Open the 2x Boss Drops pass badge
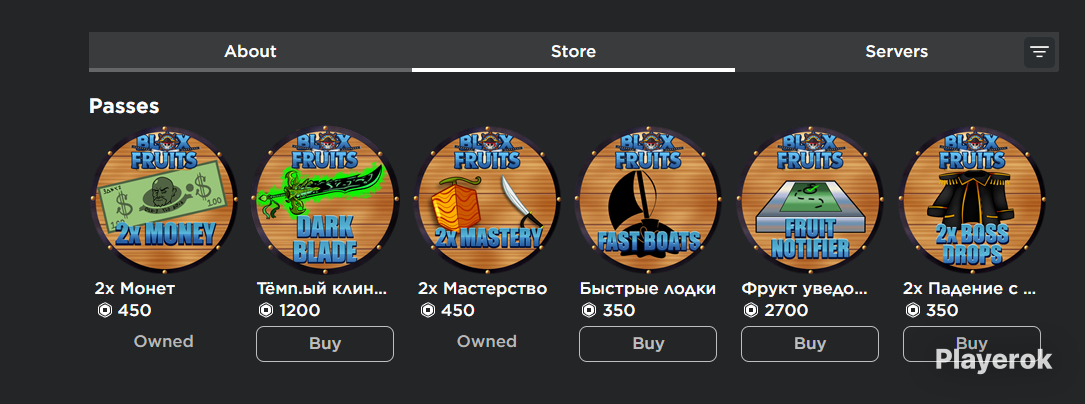 (x=972, y=199)
